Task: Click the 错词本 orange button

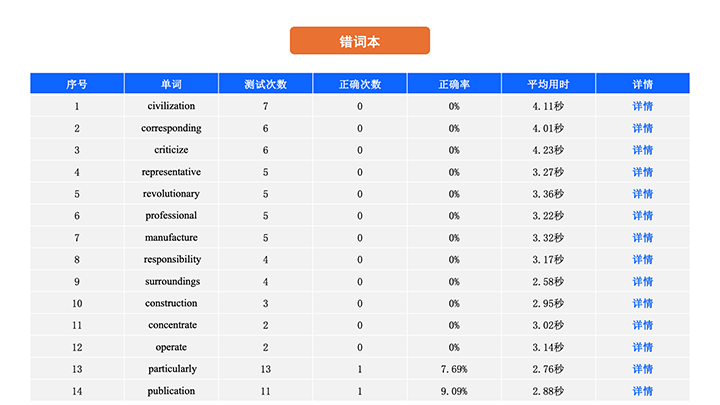Action: tap(360, 41)
